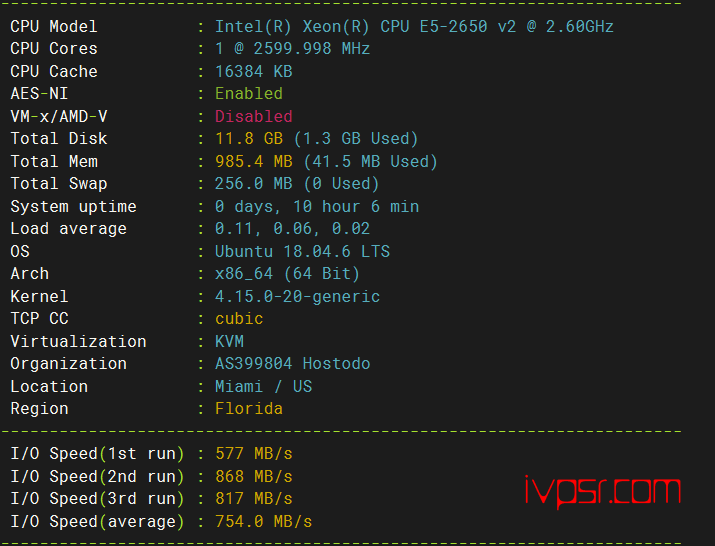Viewport: 715px width, 546px height.
Task: Select the location 'Miami / US'
Action: pos(263,386)
